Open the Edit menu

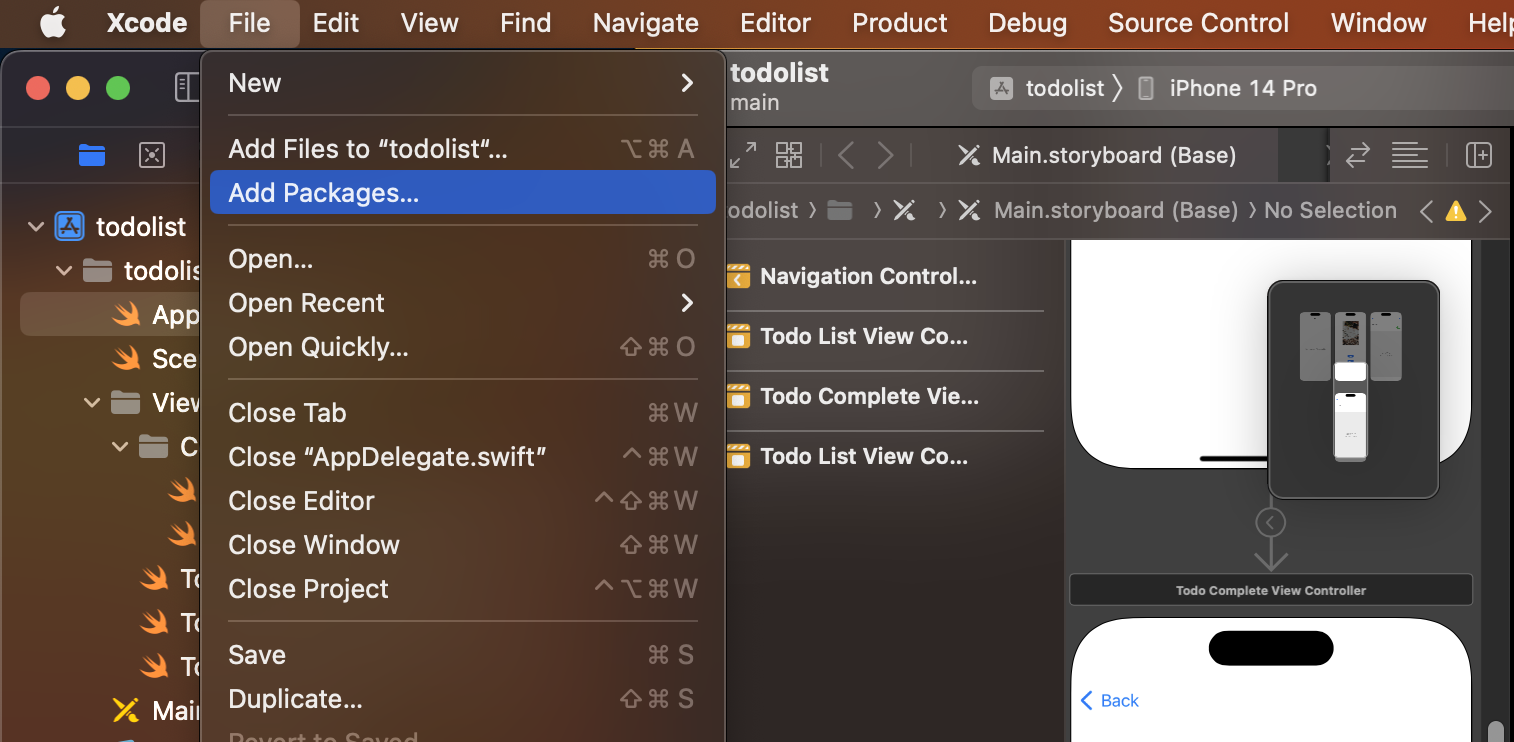[x=336, y=23]
